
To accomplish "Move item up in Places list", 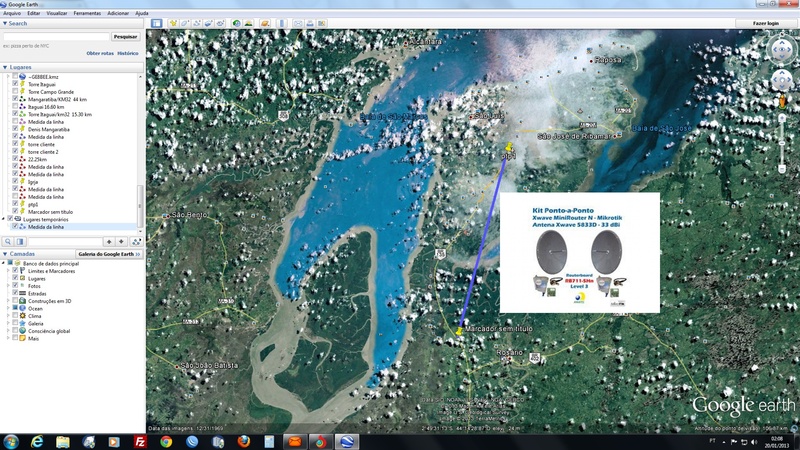I will (109, 242).
